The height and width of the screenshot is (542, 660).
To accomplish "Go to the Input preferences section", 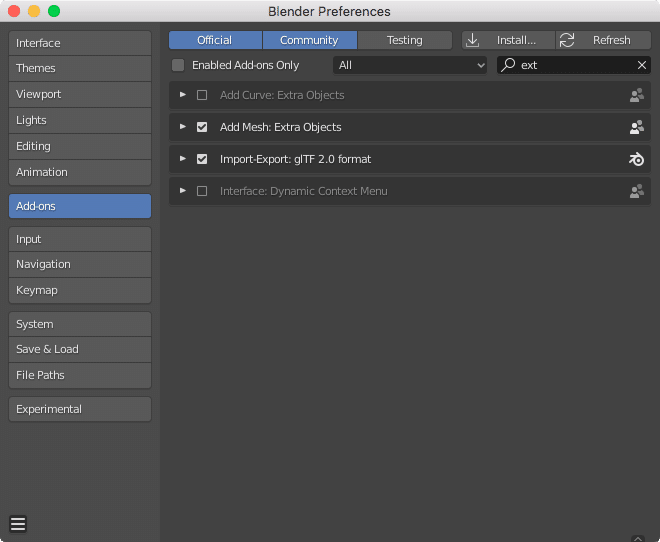I will point(80,239).
